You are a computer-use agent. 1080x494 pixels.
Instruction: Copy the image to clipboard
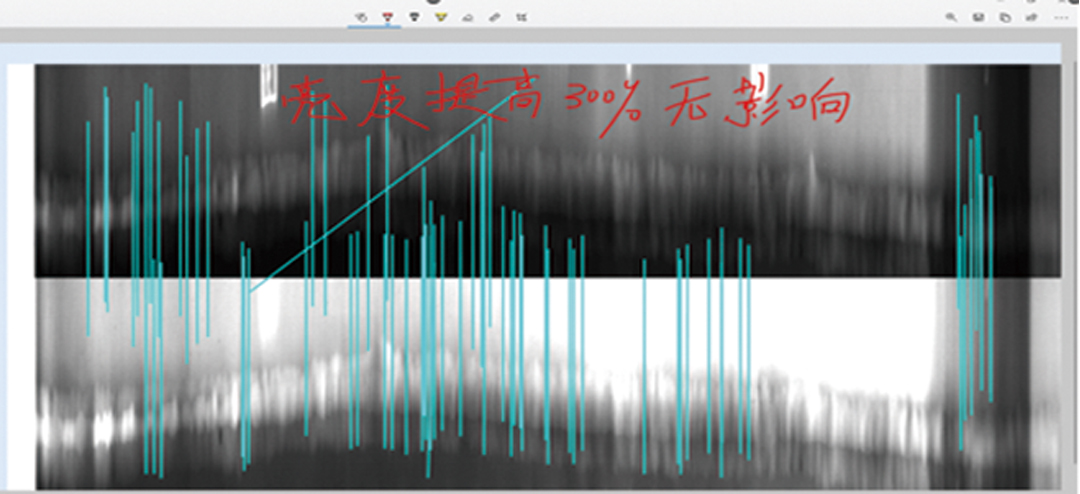1005,17
